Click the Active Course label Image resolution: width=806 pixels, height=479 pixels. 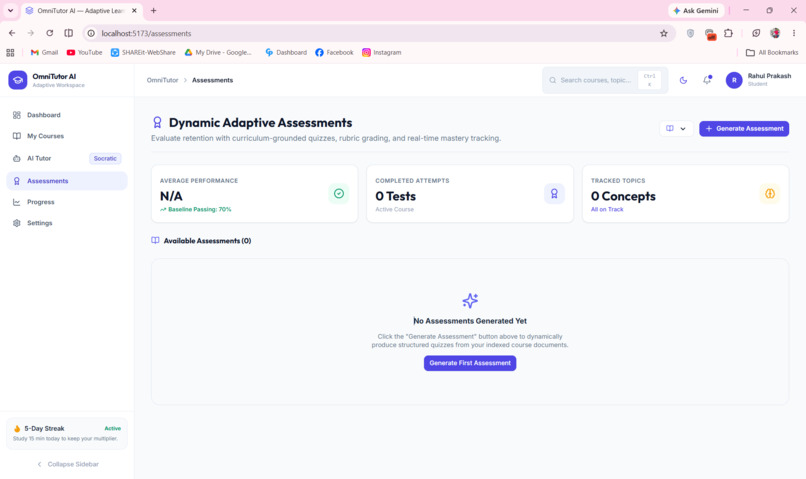coord(394,209)
